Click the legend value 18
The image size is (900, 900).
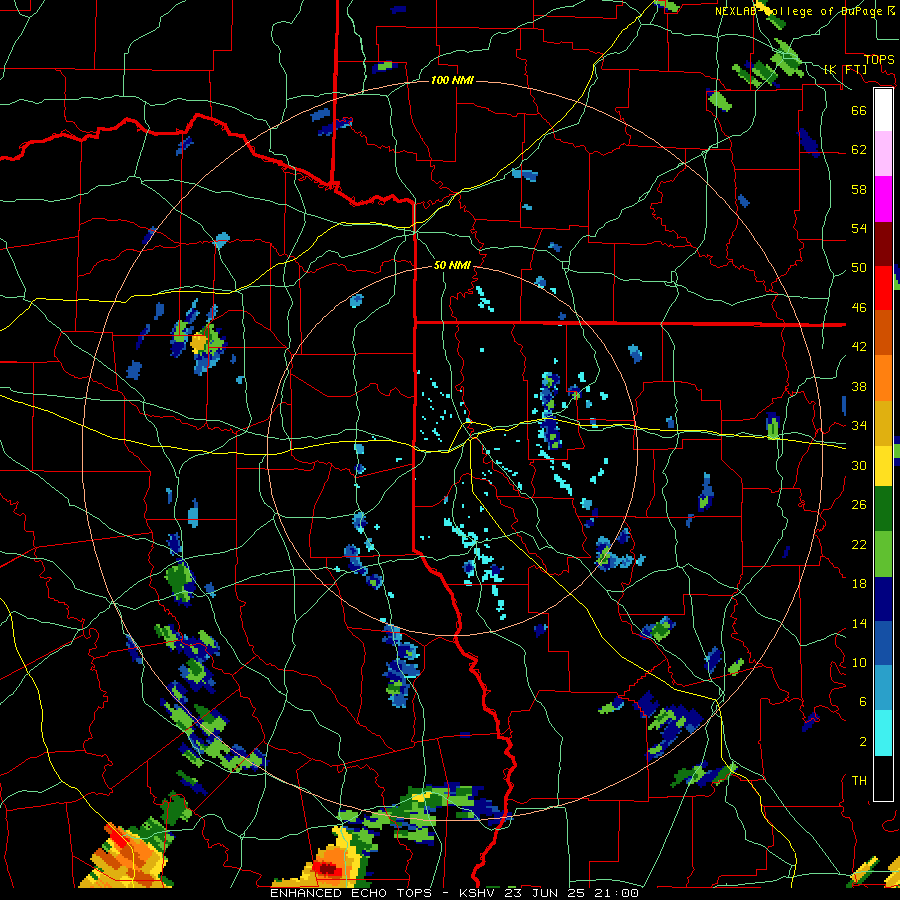[x=859, y=584]
